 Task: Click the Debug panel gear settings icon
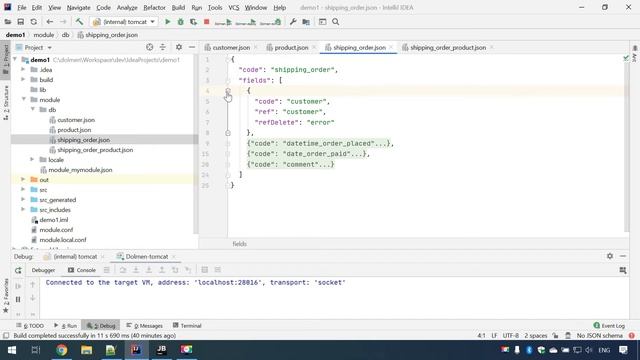click(610, 256)
